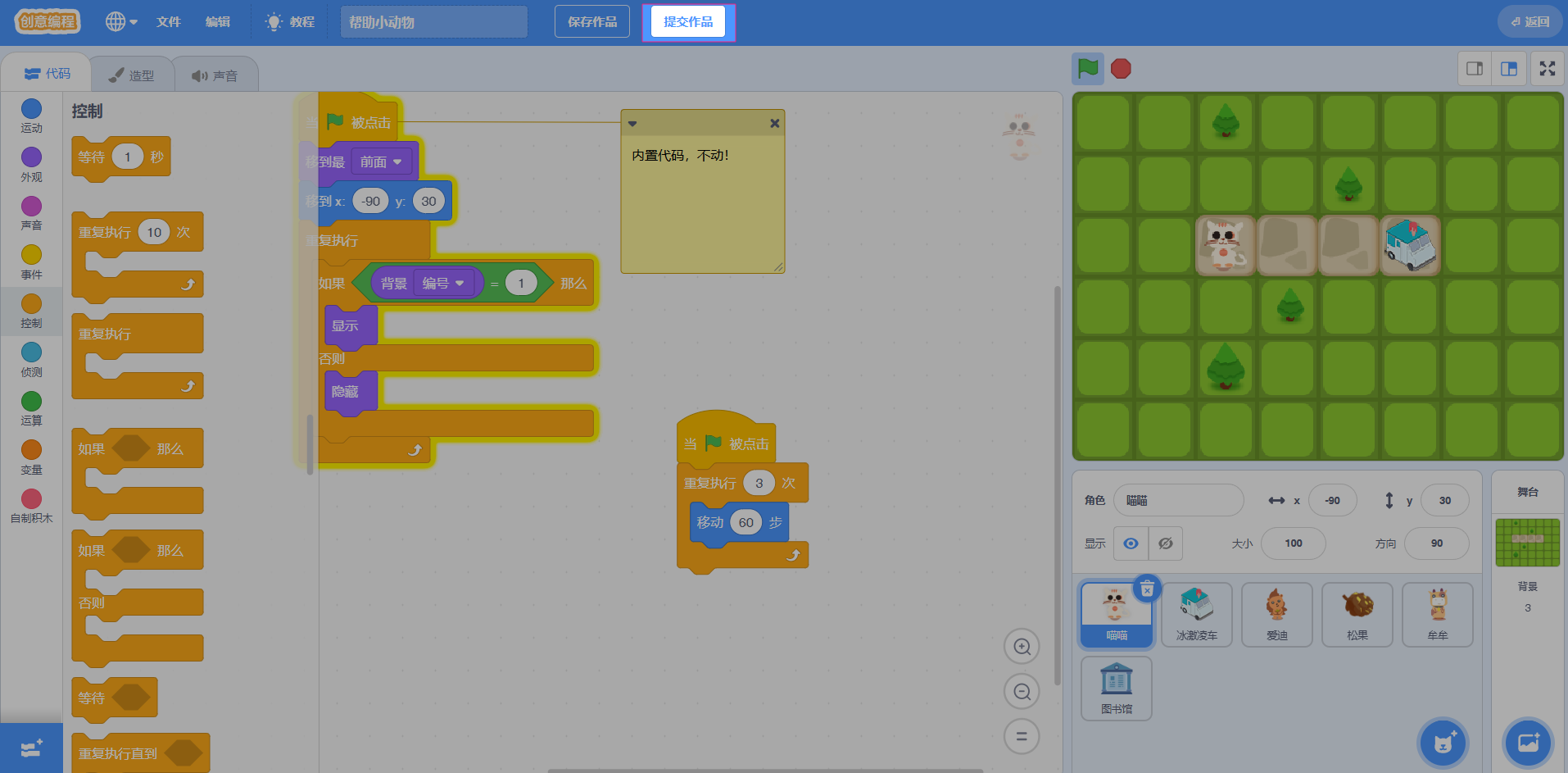Select the 喵喵 sprite thumbnail
Viewport: 1568px width, 773px height.
point(1116,615)
